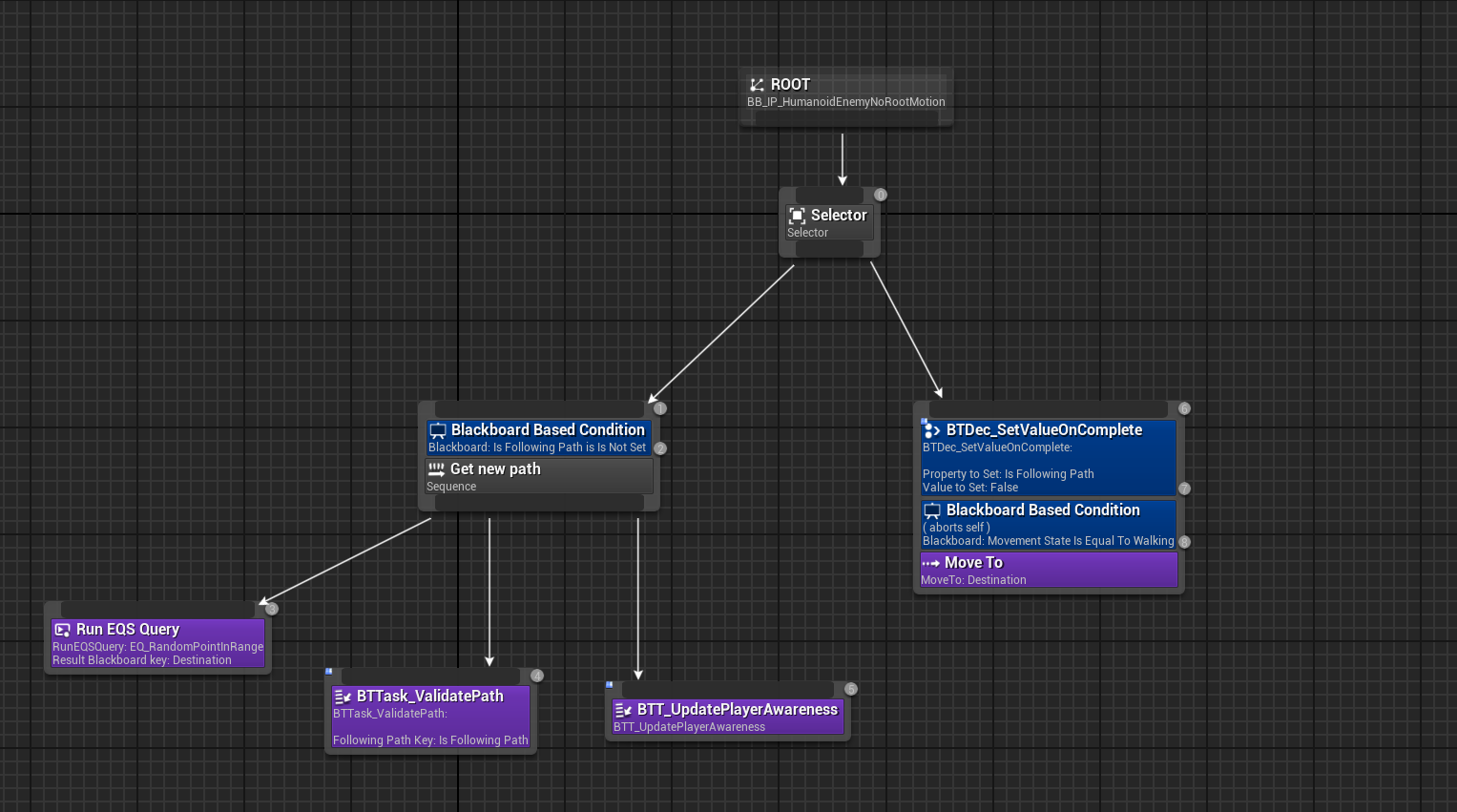The image size is (1457, 812).
Task: Click blueprint marker on BTTask_ValidatePath node
Action: point(329,672)
